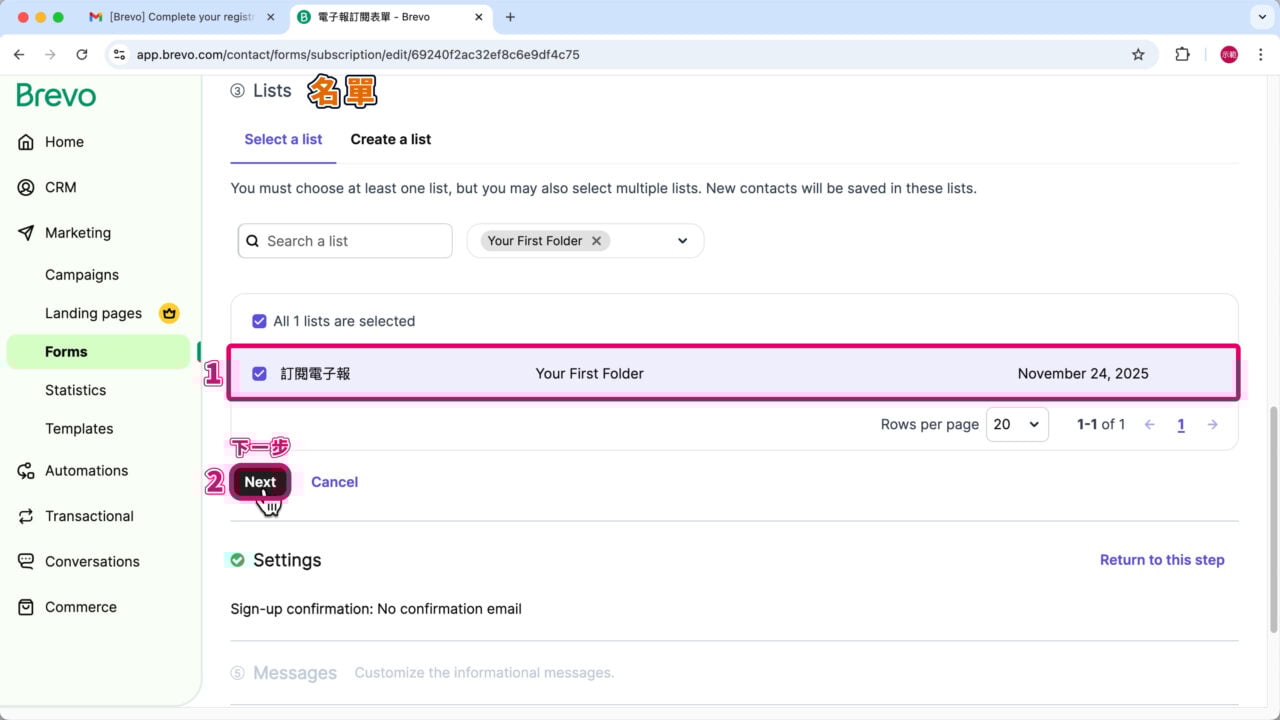Open the Home section in the Brevo sidebar

point(63,141)
